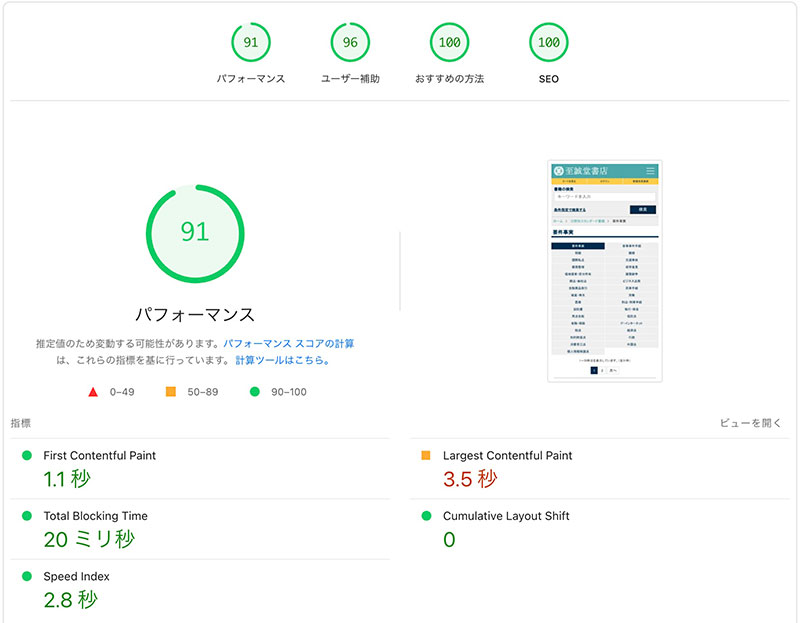Viewport: 800px width, 623px height.
Task: Click the SEO category label
Action: [548, 79]
